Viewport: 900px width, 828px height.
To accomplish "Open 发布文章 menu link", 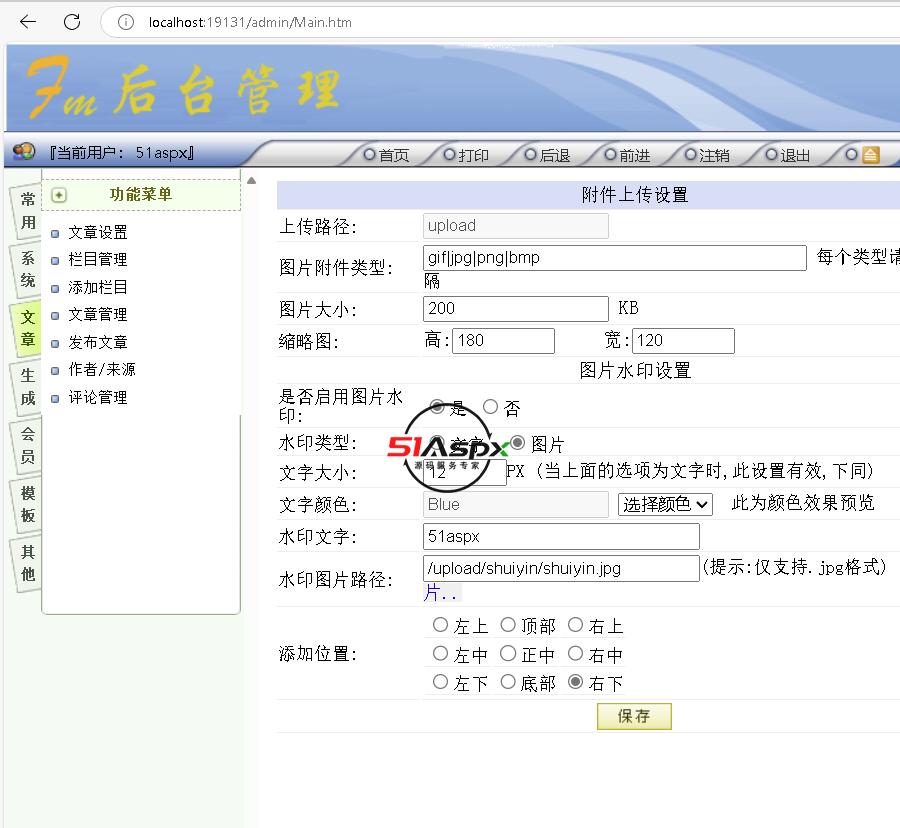I will tap(98, 342).
